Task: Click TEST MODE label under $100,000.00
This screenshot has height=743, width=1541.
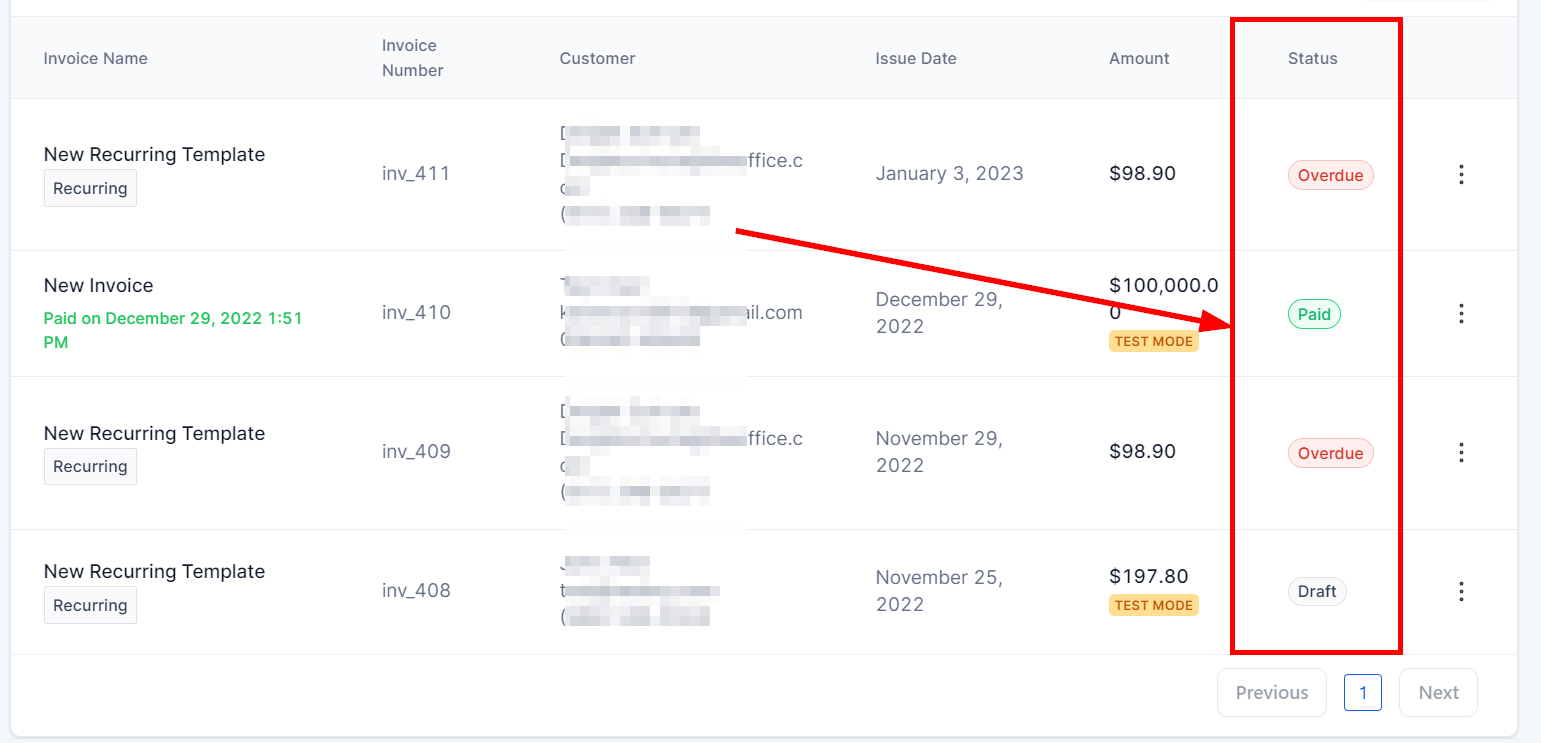Action: pos(1153,342)
